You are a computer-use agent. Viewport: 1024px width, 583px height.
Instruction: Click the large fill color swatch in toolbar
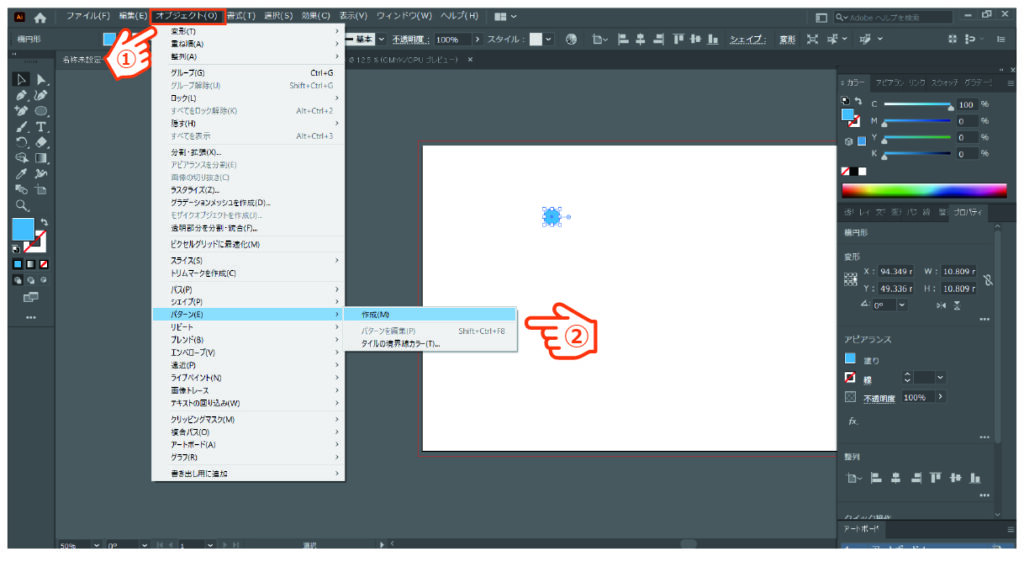[23, 229]
